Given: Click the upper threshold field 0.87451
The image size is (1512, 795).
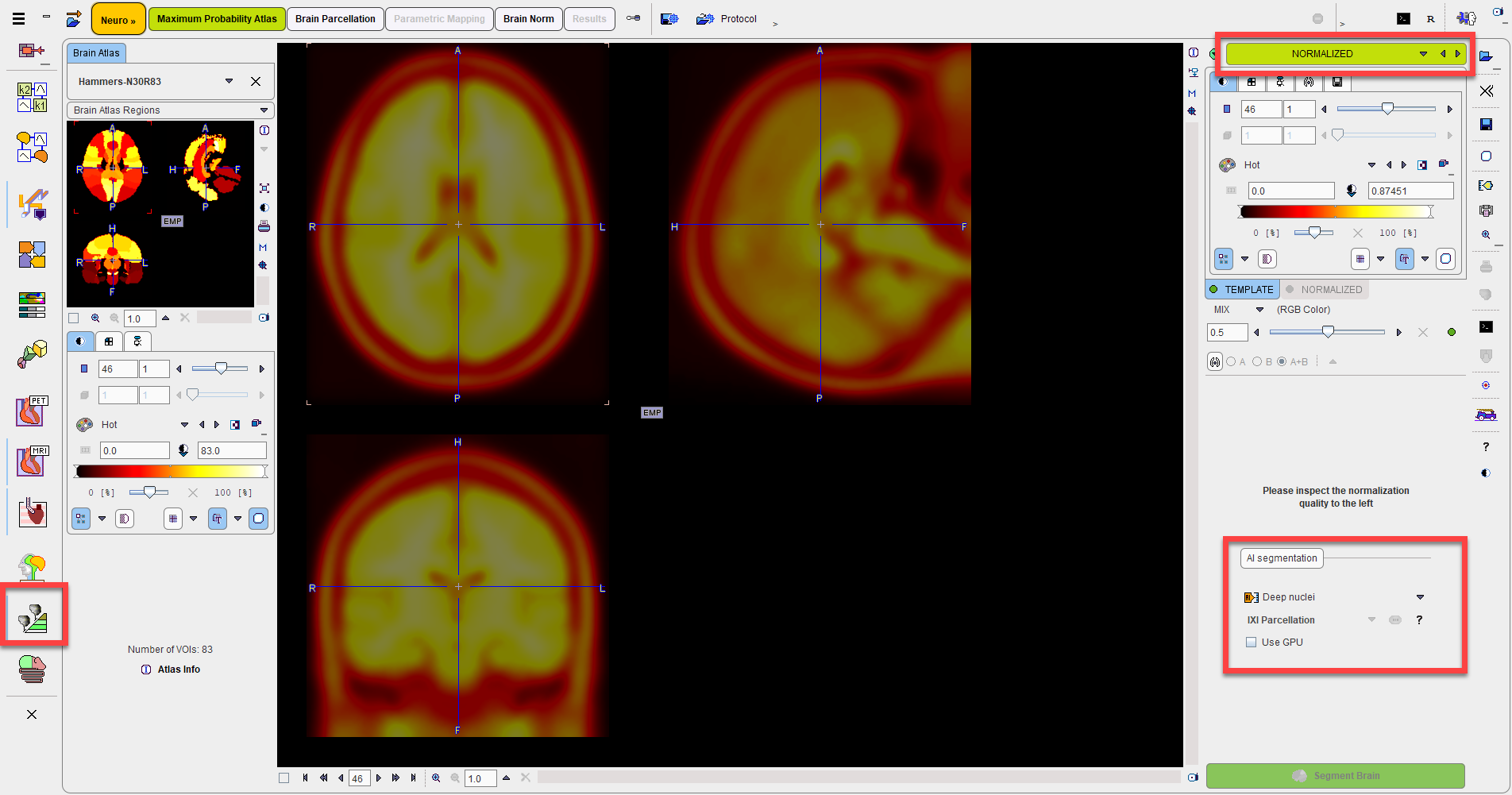Looking at the screenshot, I should coord(1410,191).
